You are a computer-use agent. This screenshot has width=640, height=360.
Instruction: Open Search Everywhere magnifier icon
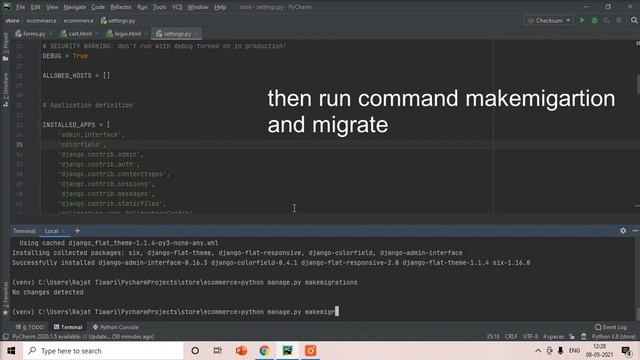coord(634,20)
